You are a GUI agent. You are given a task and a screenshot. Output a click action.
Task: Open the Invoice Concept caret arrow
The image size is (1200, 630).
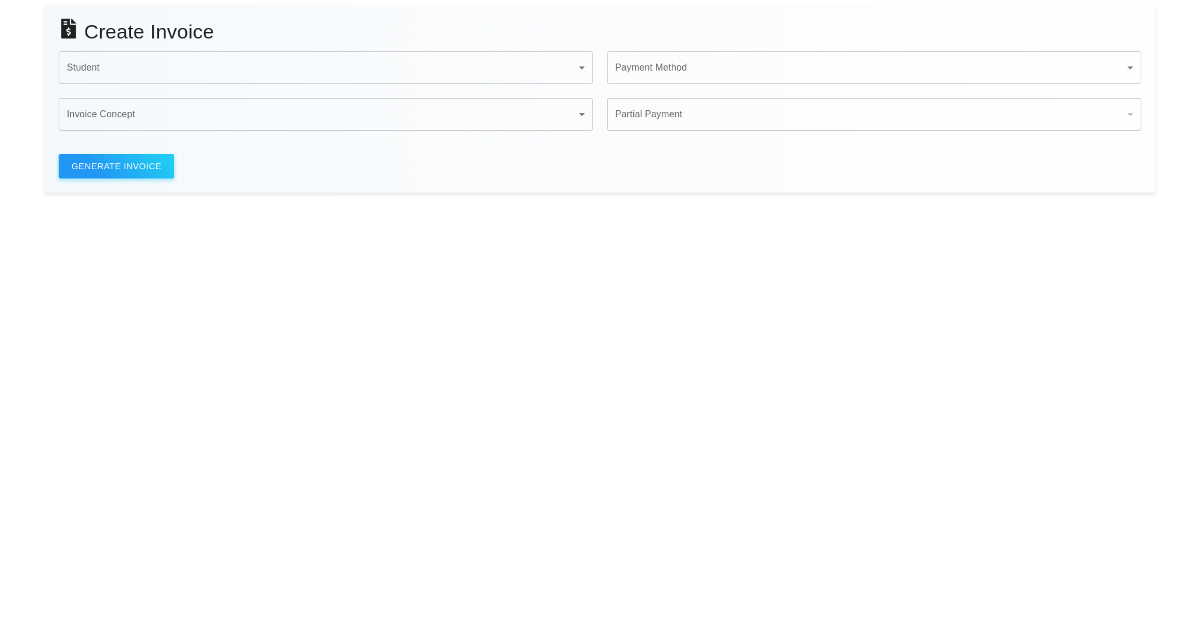pyautogui.click(x=582, y=114)
